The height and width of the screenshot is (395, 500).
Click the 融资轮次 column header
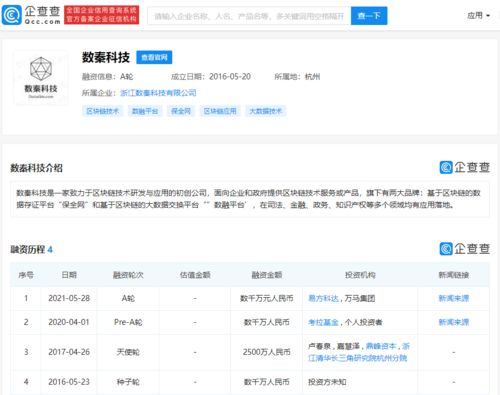click(128, 275)
